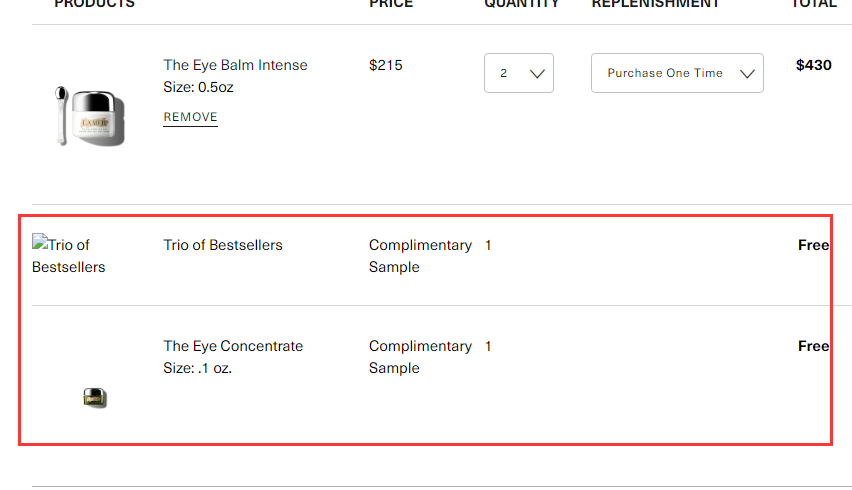Click The Eye Balm Intense product name
Screen dimensions: 852x490
[235, 65]
